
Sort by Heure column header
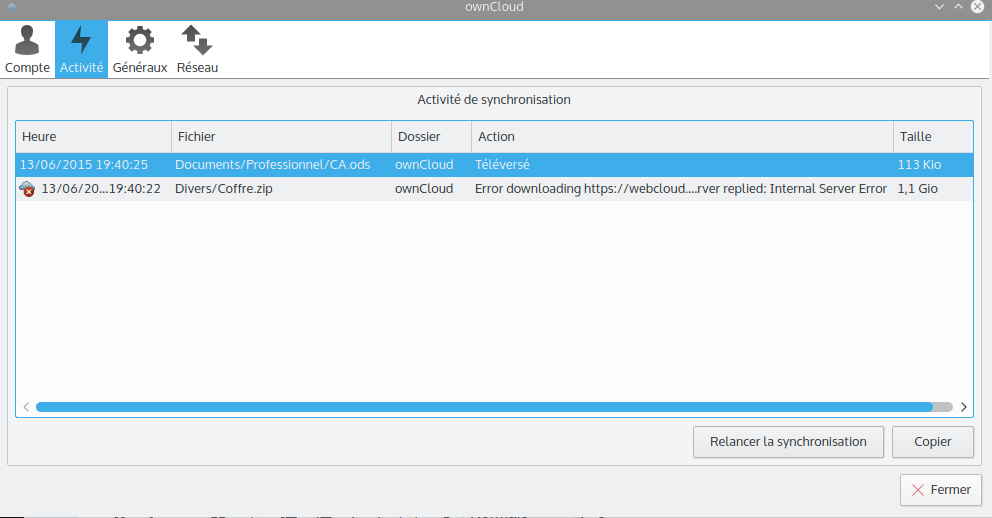pos(93,136)
